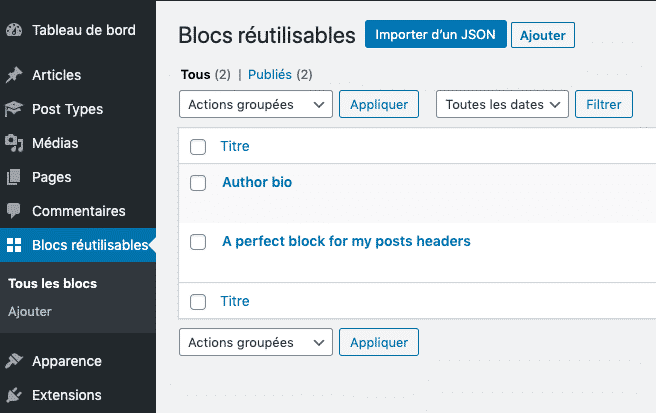The height and width of the screenshot is (413, 656).
Task: Open the Author bio block link
Action: point(257,182)
